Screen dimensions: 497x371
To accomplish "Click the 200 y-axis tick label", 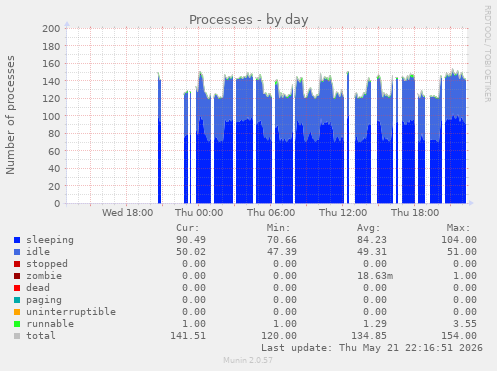I will pos(51,29).
